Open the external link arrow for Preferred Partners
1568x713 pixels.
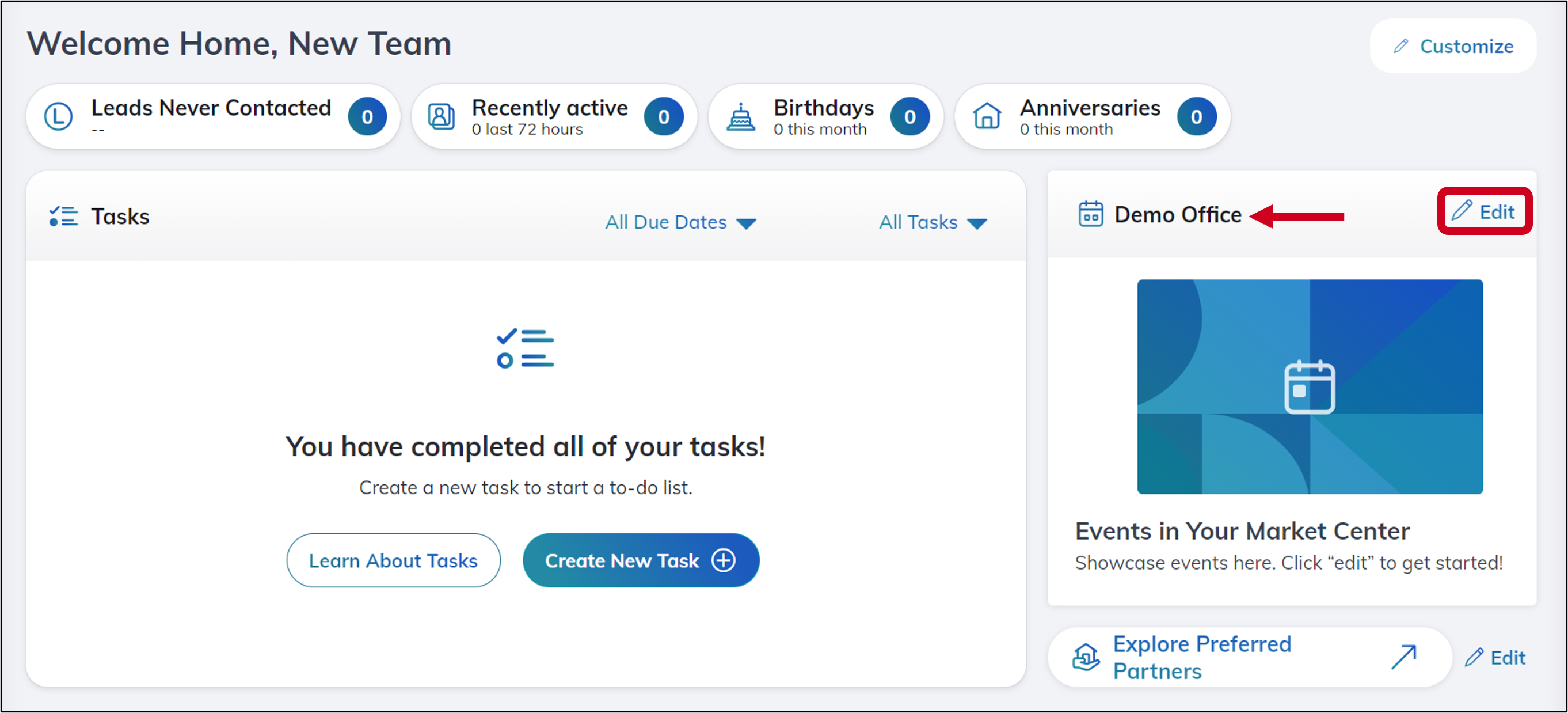tap(1405, 657)
